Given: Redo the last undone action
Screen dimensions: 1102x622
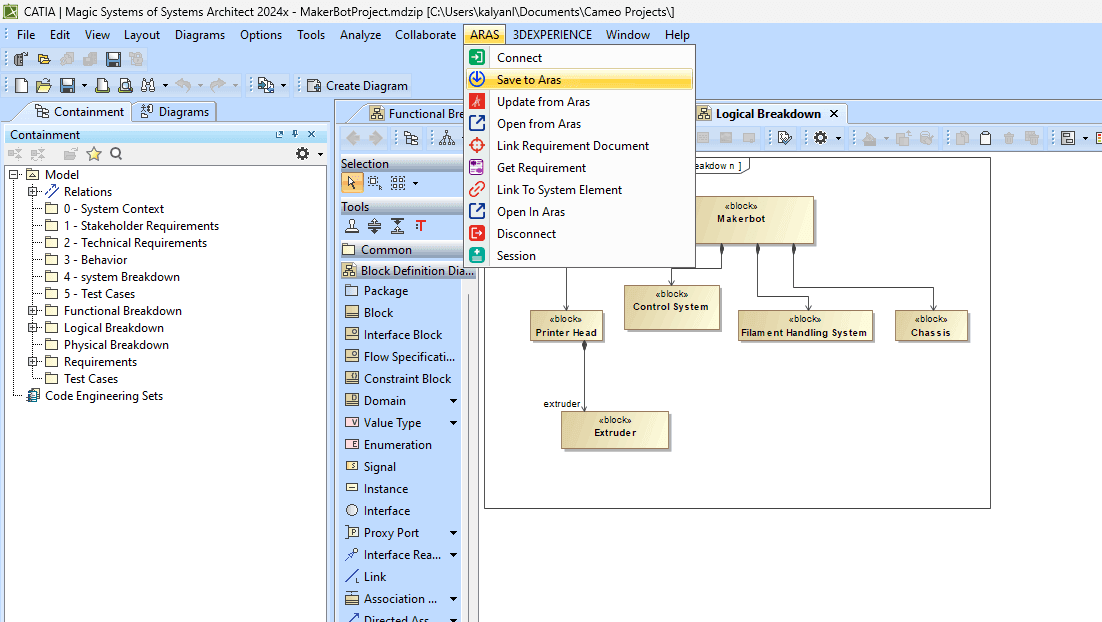Looking at the screenshot, I should 218,86.
